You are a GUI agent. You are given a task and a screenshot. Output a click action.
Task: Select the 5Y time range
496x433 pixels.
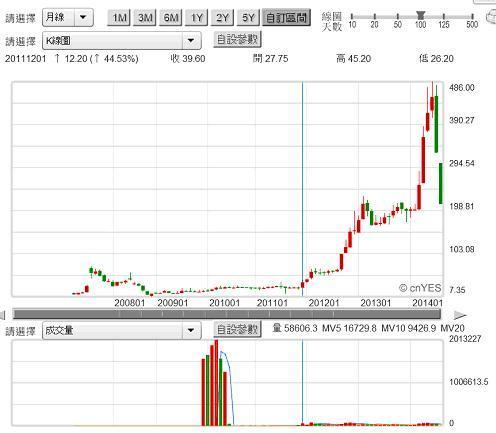click(x=248, y=18)
